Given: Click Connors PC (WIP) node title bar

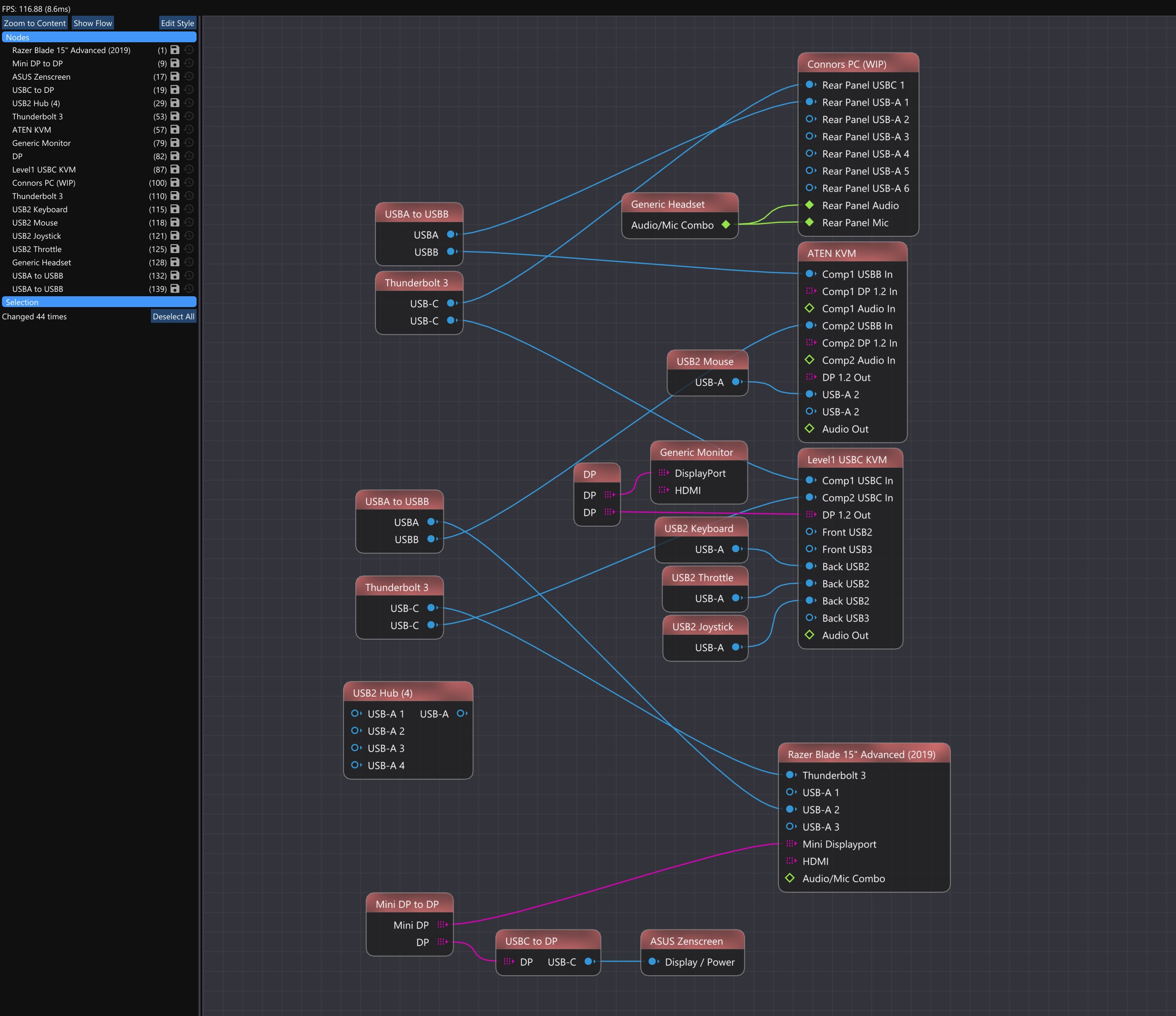Looking at the screenshot, I should (x=858, y=63).
